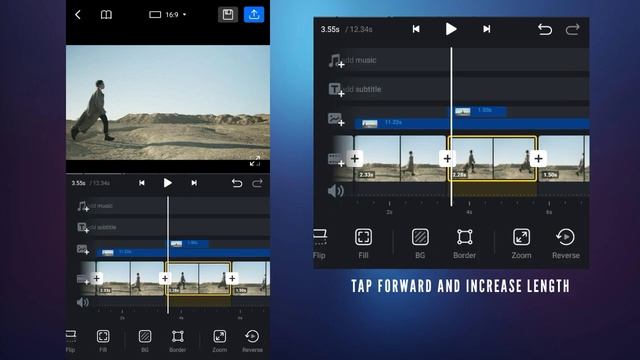640x360 pixels.
Task: Undo last edit in enlarged panel
Action: pos(545,29)
